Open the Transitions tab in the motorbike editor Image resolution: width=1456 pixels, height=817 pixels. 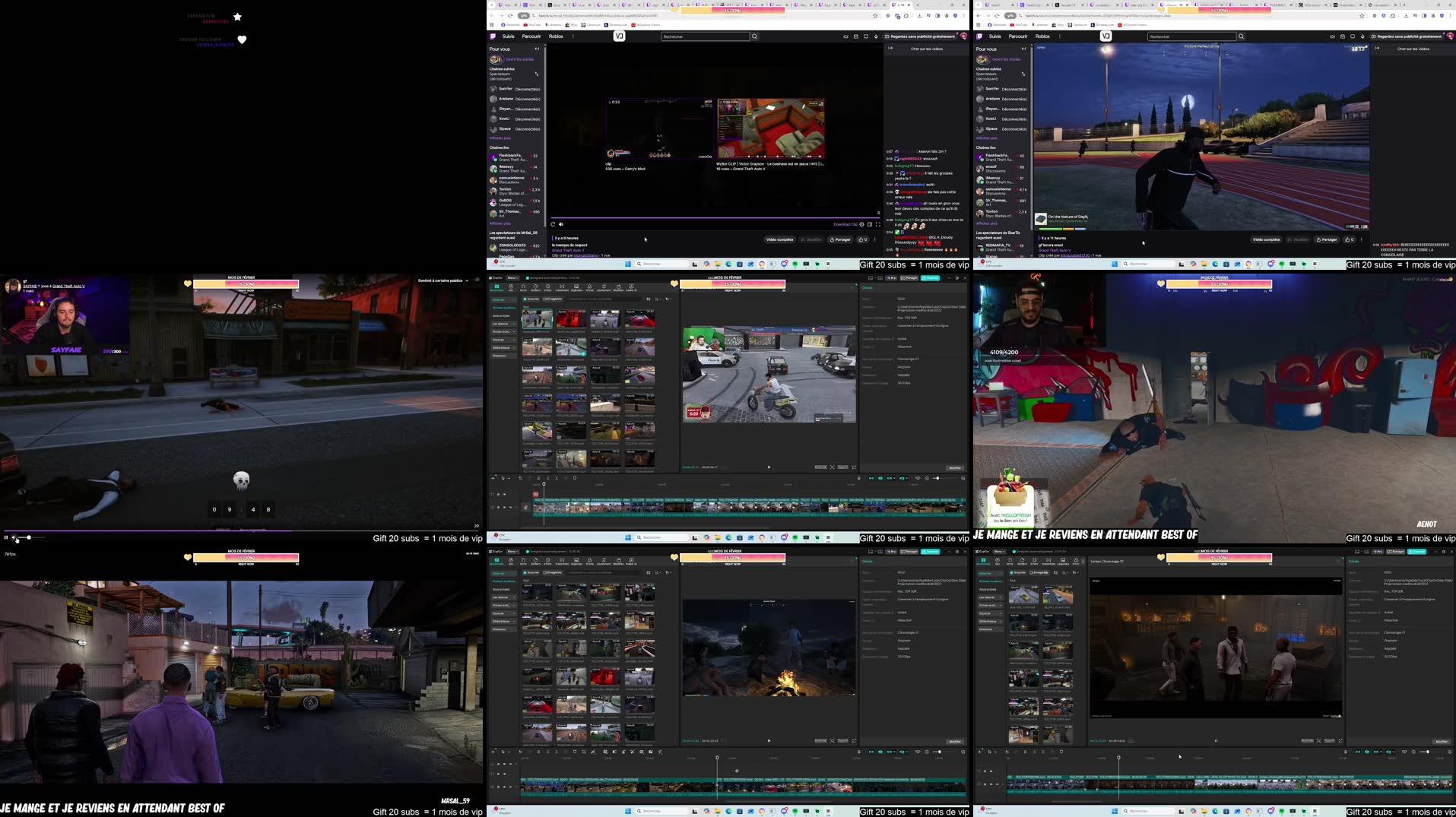click(562, 287)
